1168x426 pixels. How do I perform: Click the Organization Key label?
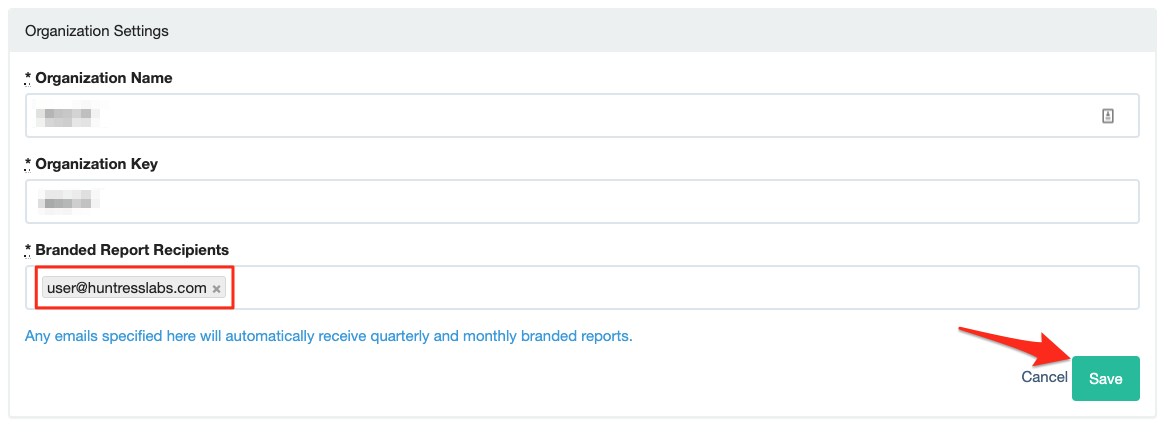[96, 164]
